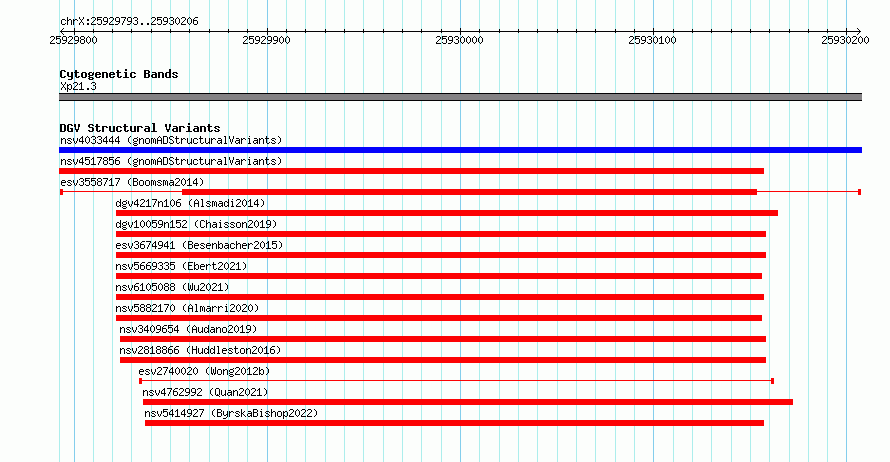The image size is (890, 462).
Task: Click the chrX:25929793..25930206 region label
Action: point(129,22)
